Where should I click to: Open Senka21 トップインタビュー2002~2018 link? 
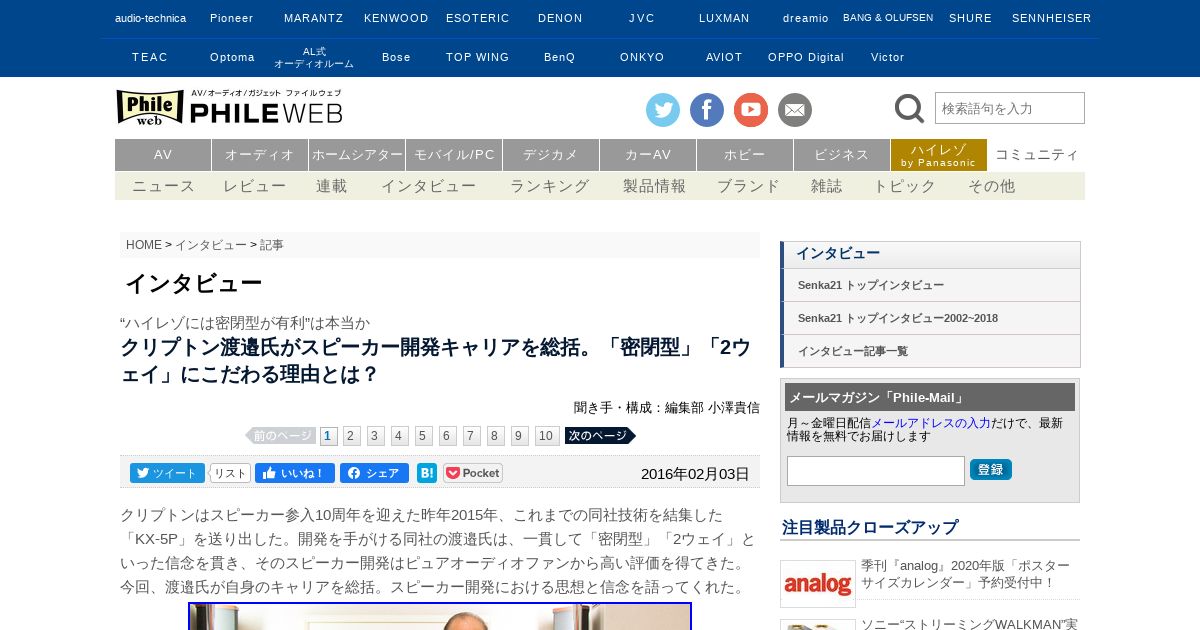pyautogui.click(x=931, y=318)
